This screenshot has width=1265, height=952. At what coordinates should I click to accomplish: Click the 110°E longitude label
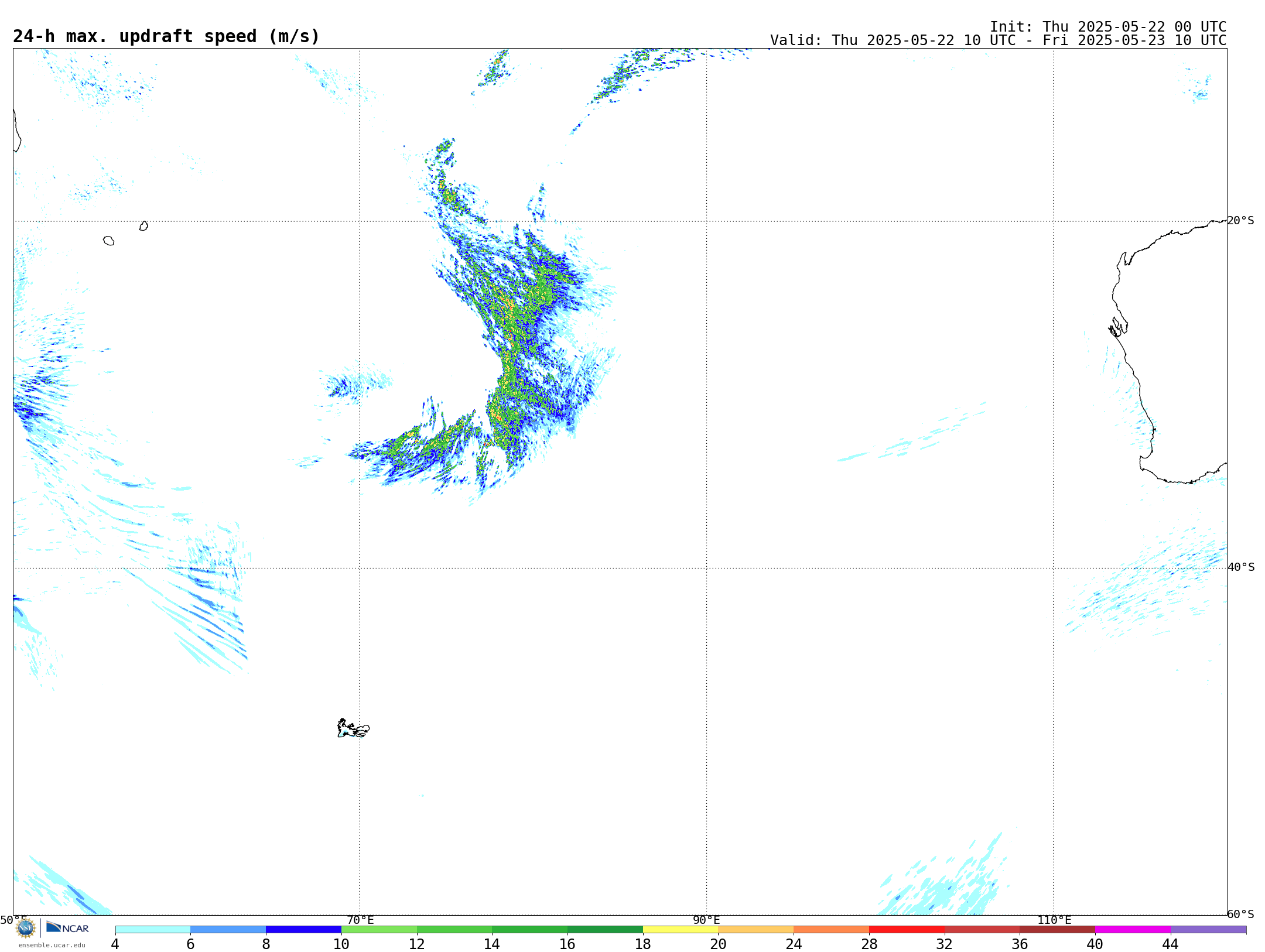coord(1054,920)
